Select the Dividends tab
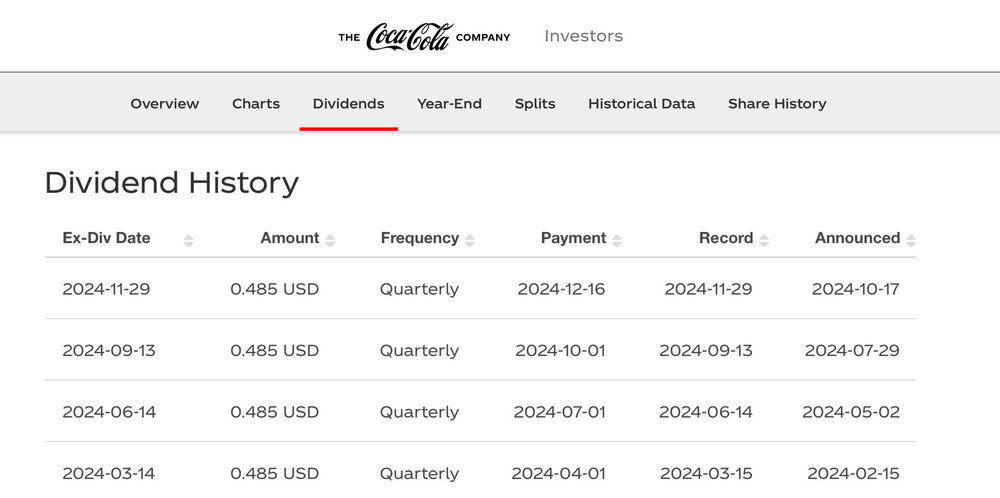Viewport: 1000px width, 498px height. (x=348, y=104)
